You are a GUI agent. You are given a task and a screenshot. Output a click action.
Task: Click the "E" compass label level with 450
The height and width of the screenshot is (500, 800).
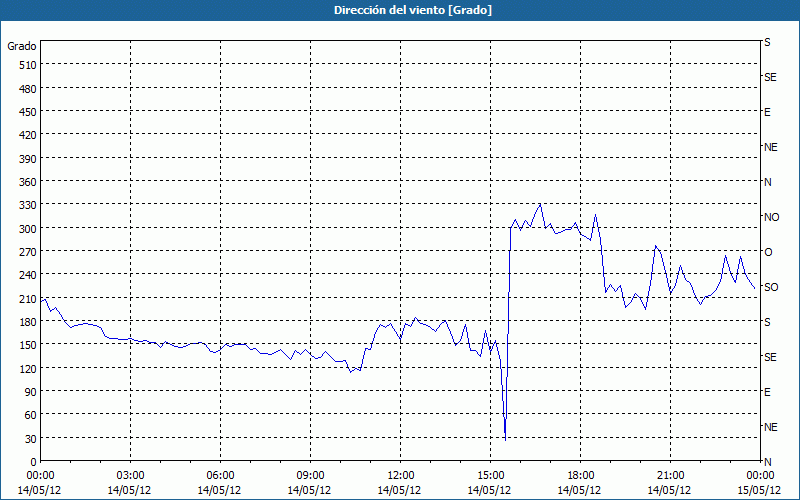click(x=767, y=112)
